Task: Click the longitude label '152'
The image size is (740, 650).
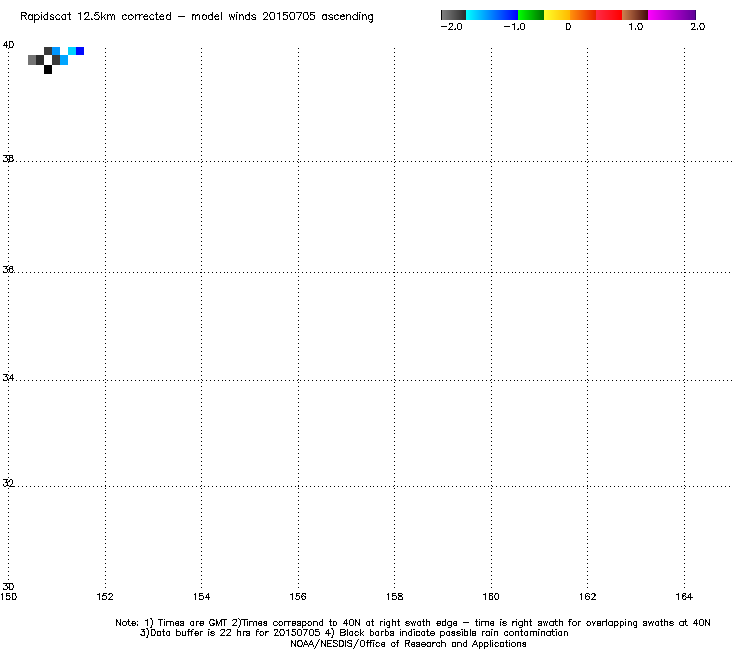Action: tap(105, 597)
